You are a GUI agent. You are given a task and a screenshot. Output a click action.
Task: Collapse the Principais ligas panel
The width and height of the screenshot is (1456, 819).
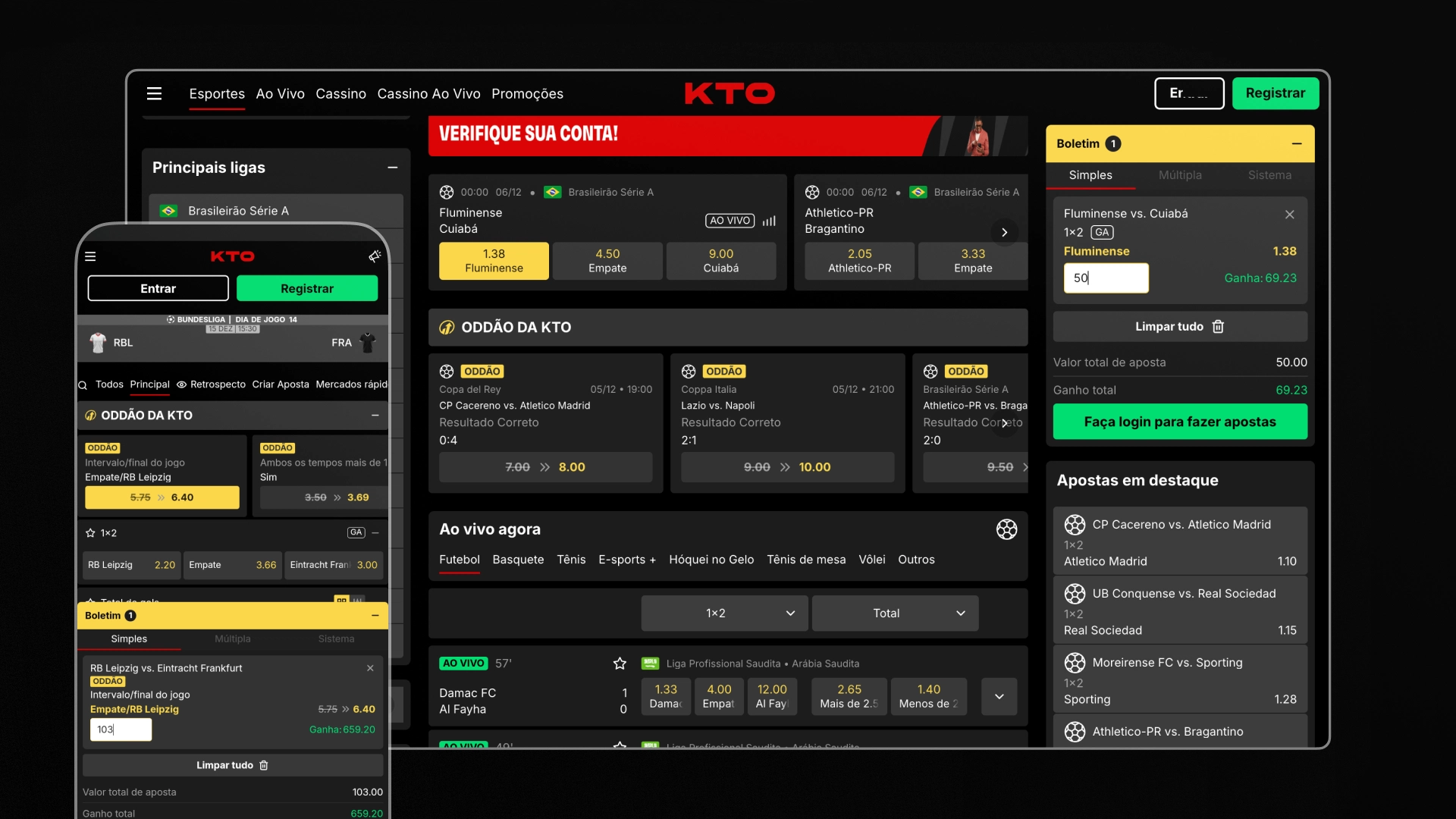pos(392,168)
